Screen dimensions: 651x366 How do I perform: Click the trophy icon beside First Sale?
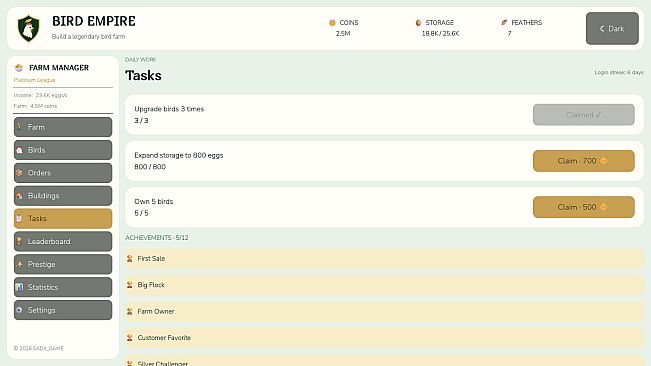point(130,259)
